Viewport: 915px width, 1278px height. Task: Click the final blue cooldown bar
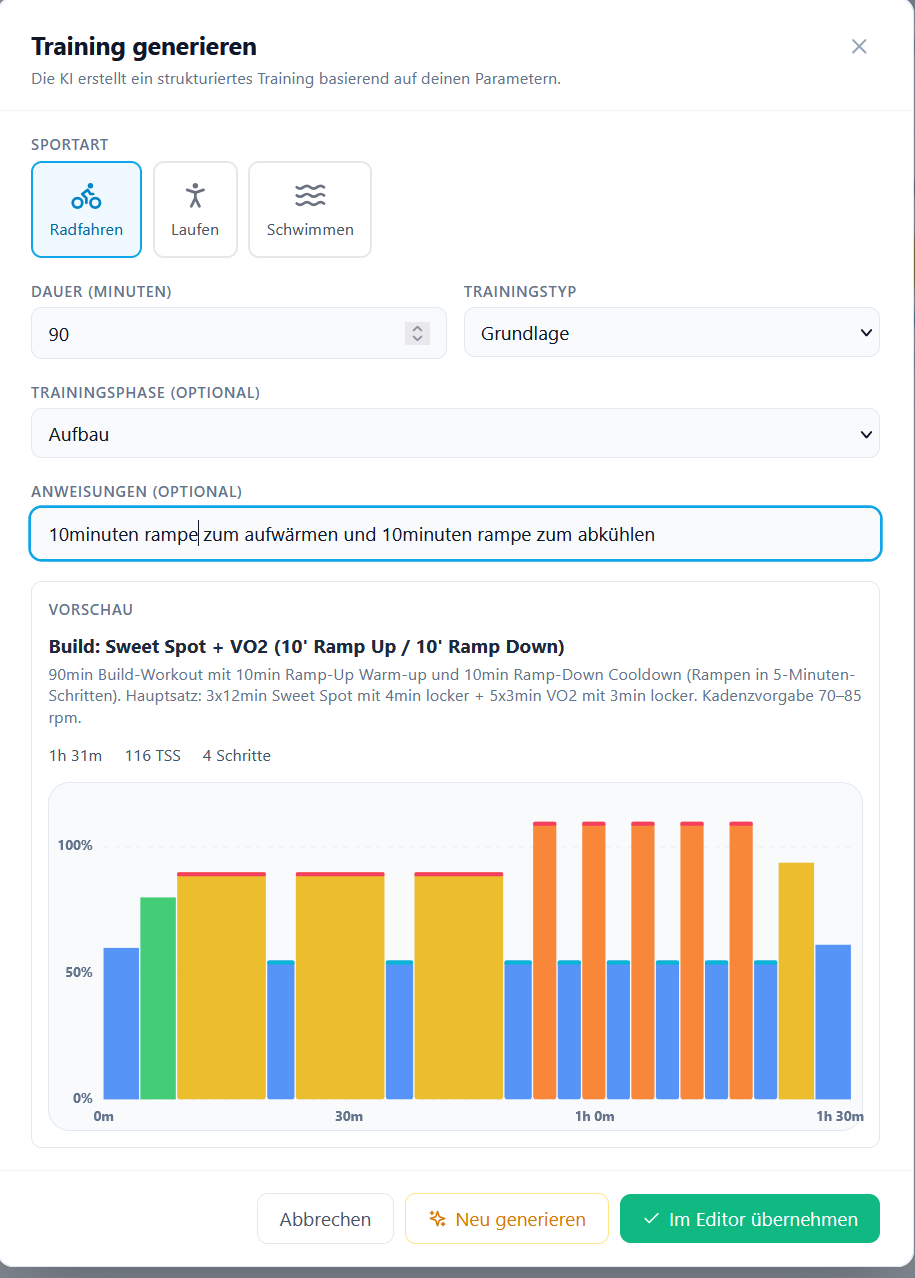pos(833,1021)
